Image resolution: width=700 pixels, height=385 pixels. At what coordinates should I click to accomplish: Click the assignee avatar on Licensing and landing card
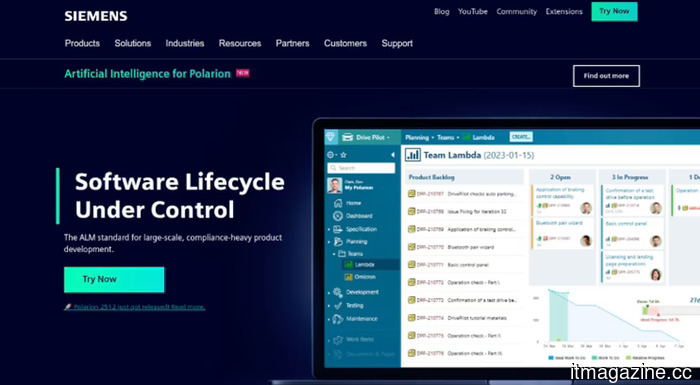(x=655, y=275)
